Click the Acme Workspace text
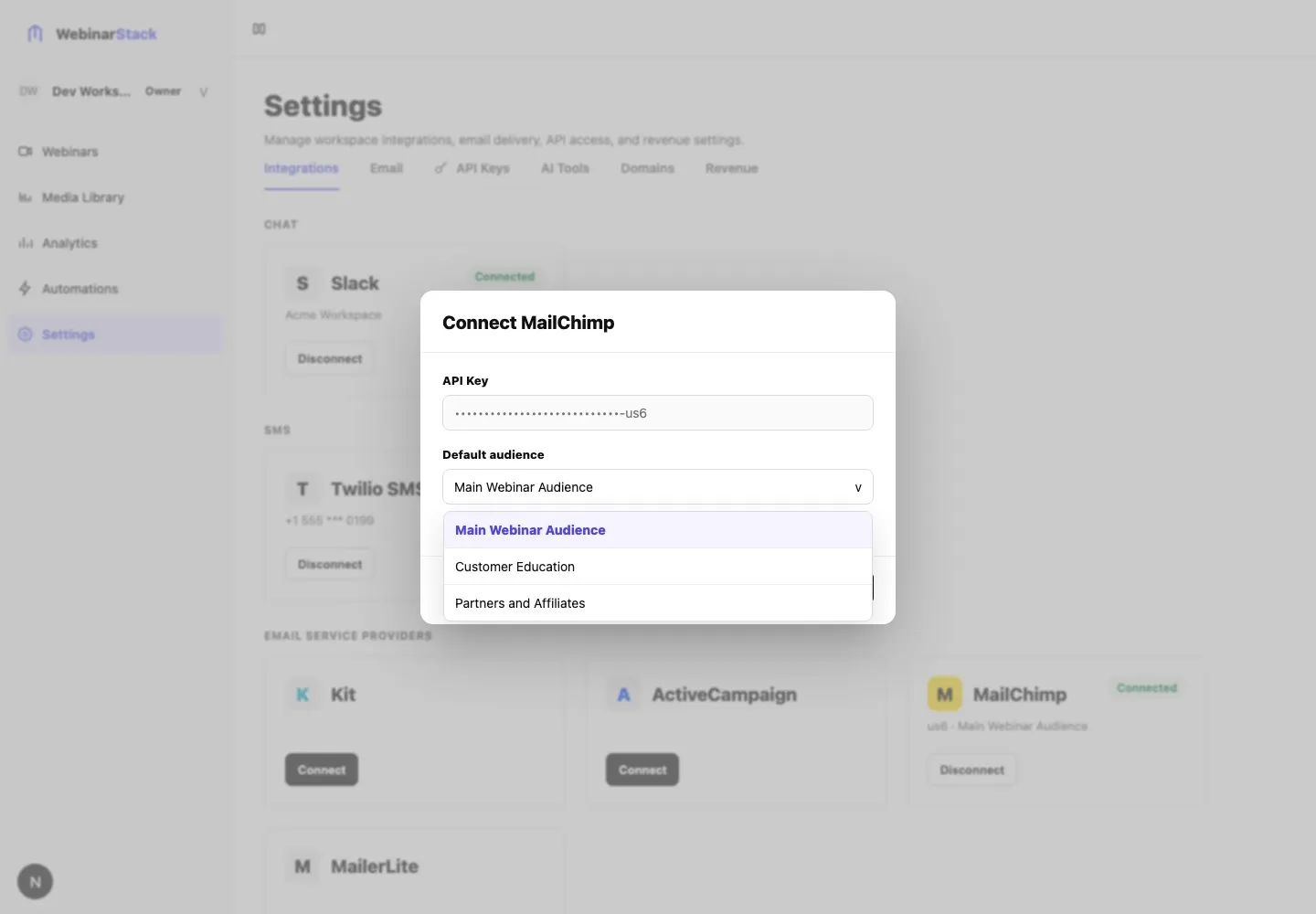1316x914 pixels. click(x=334, y=315)
